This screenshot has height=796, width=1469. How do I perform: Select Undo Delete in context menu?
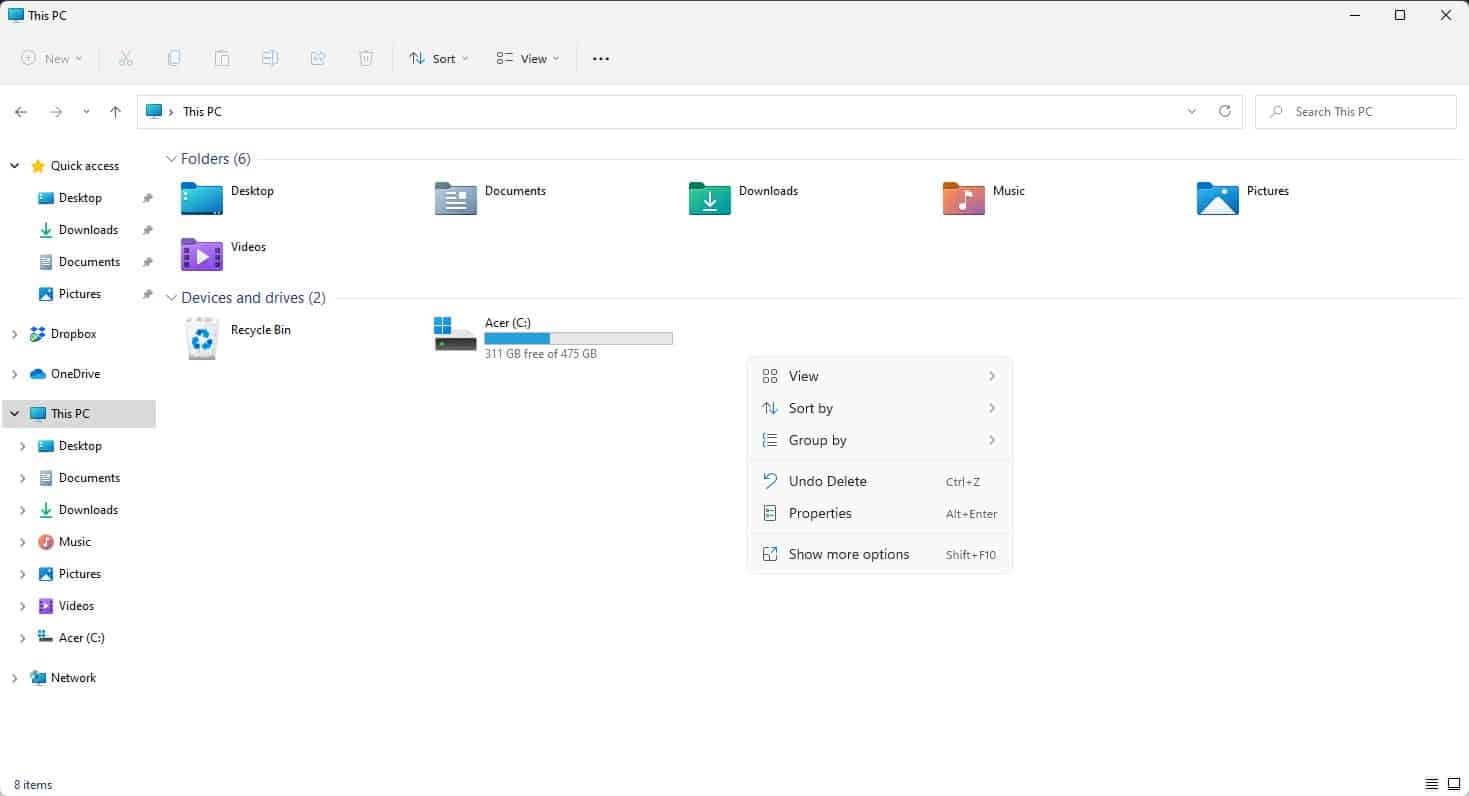coord(827,481)
